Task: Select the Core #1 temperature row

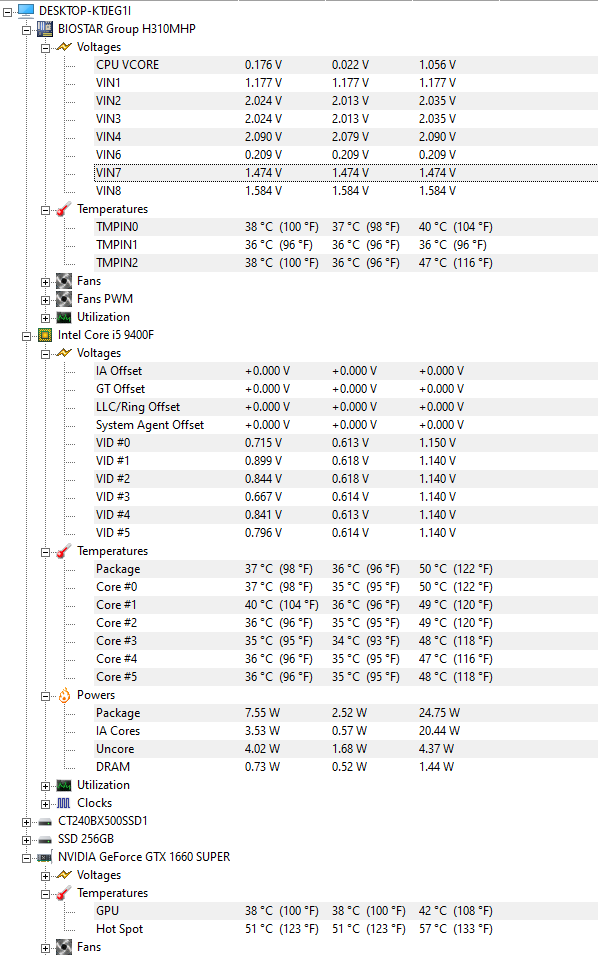Action: (346, 605)
